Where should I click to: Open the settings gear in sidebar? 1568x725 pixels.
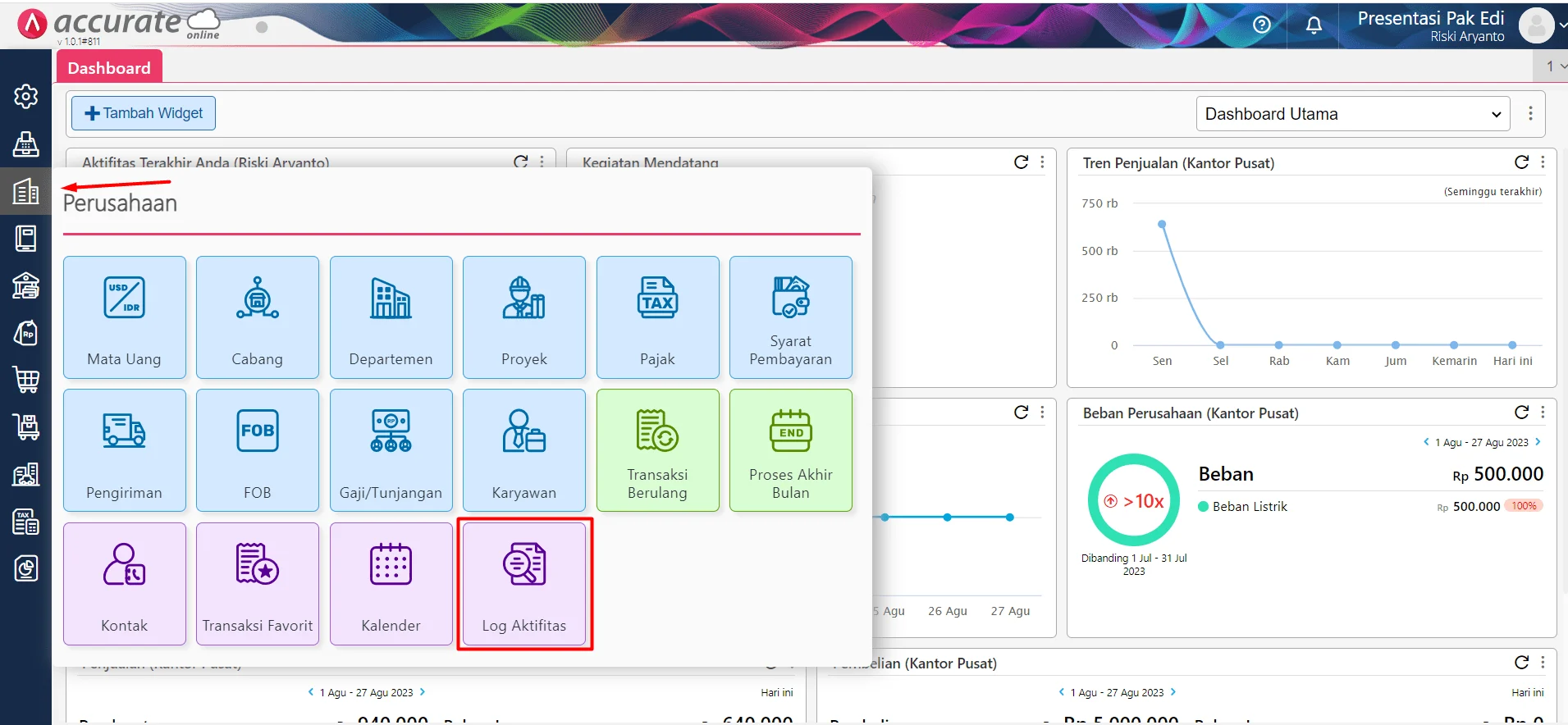point(25,97)
